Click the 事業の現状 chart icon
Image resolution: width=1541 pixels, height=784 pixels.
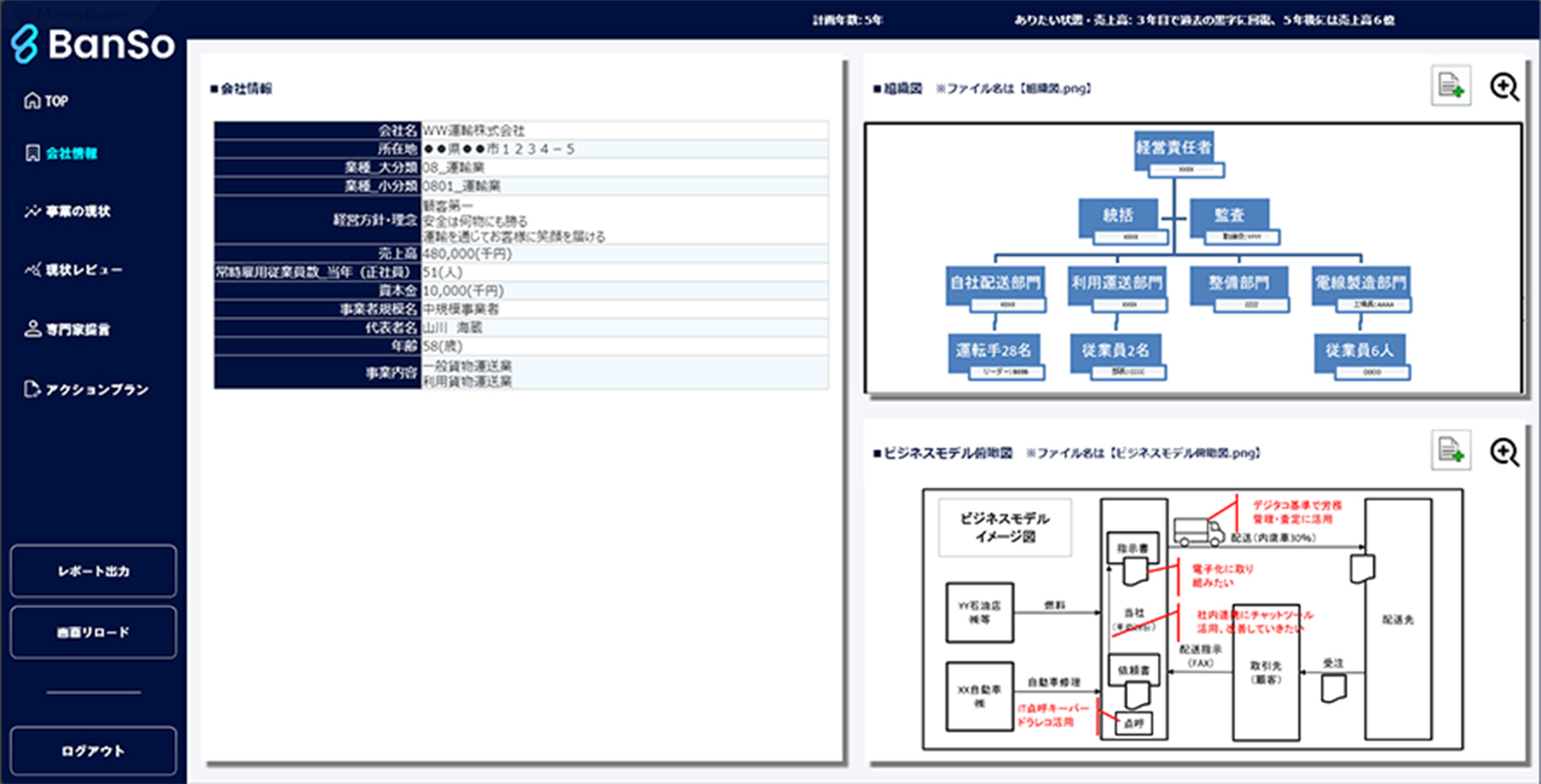(x=32, y=211)
